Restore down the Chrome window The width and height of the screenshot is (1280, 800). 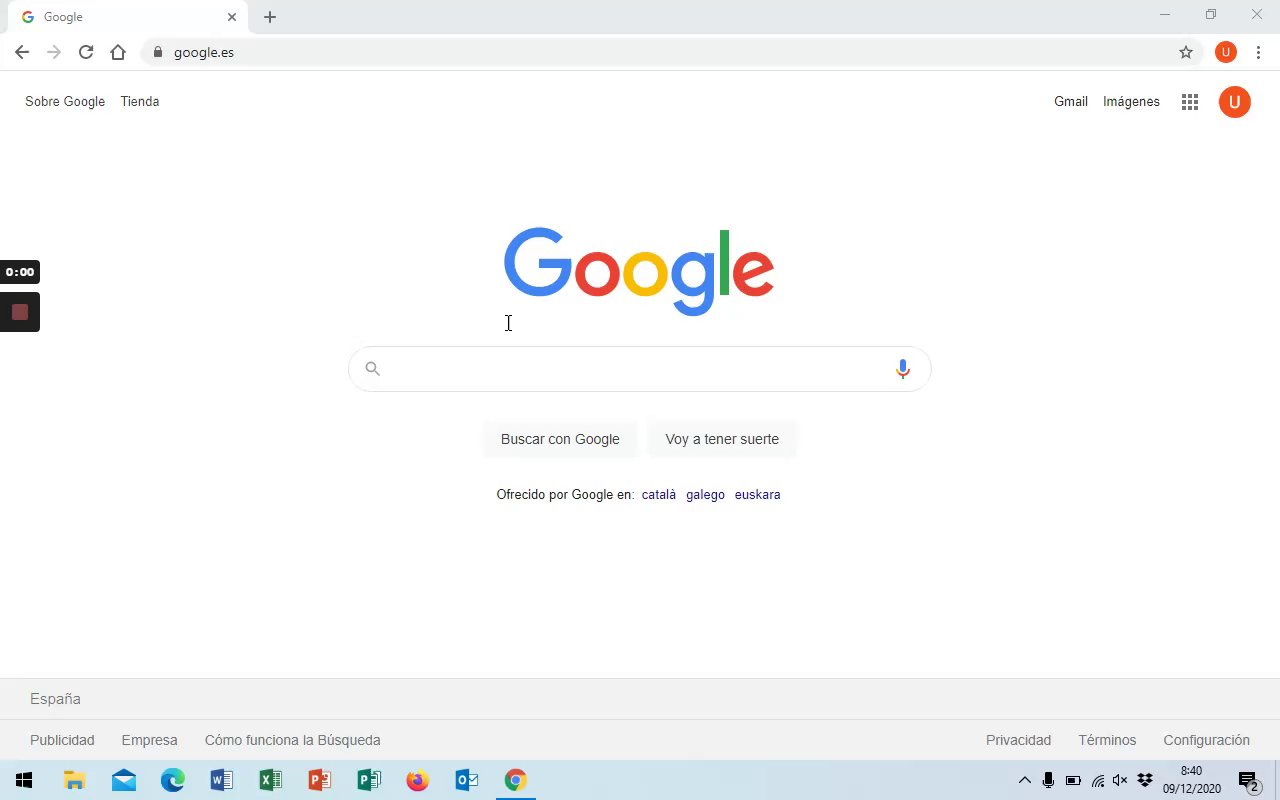click(1211, 14)
